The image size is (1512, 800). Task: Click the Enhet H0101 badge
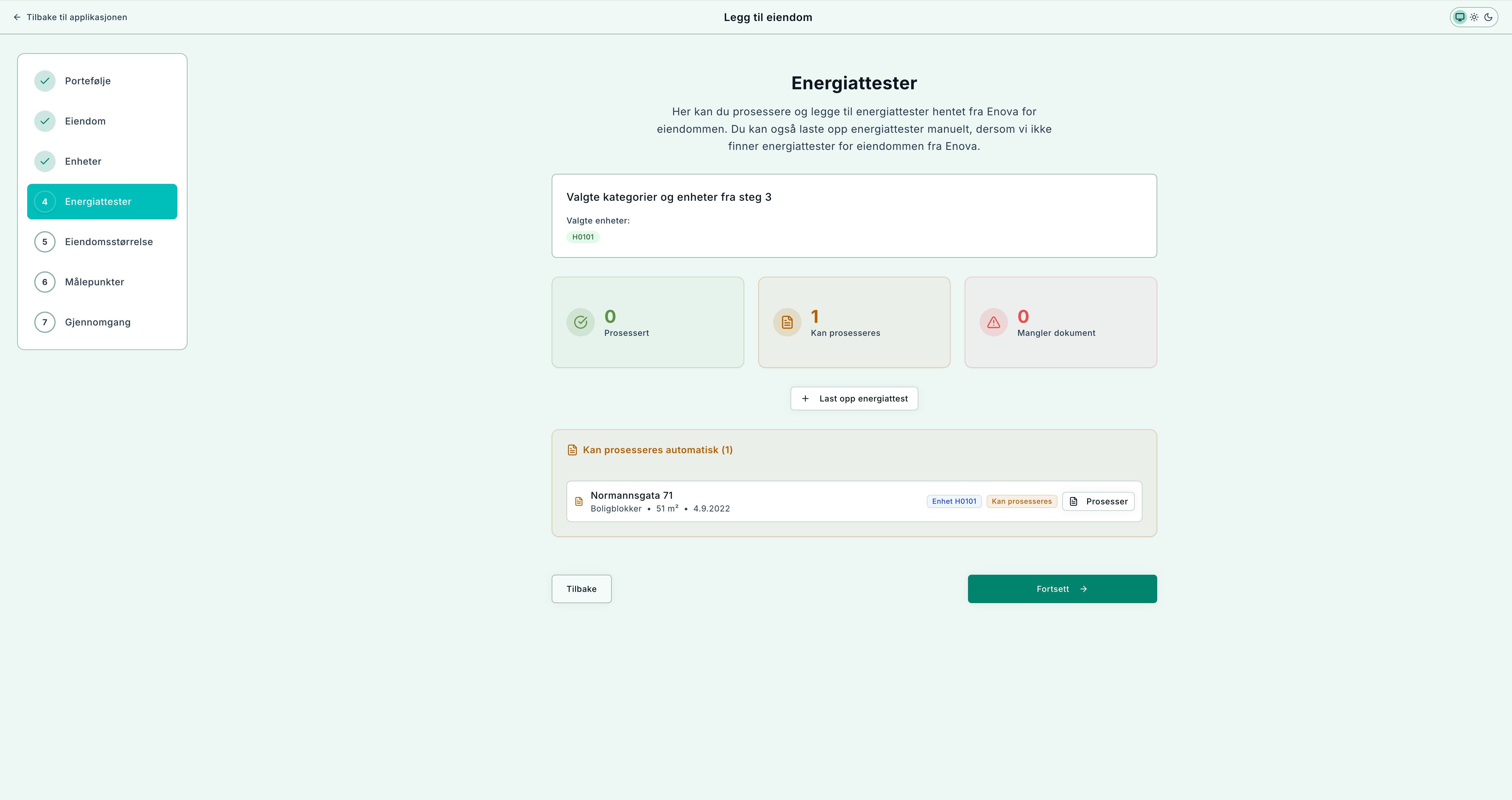tap(954, 501)
